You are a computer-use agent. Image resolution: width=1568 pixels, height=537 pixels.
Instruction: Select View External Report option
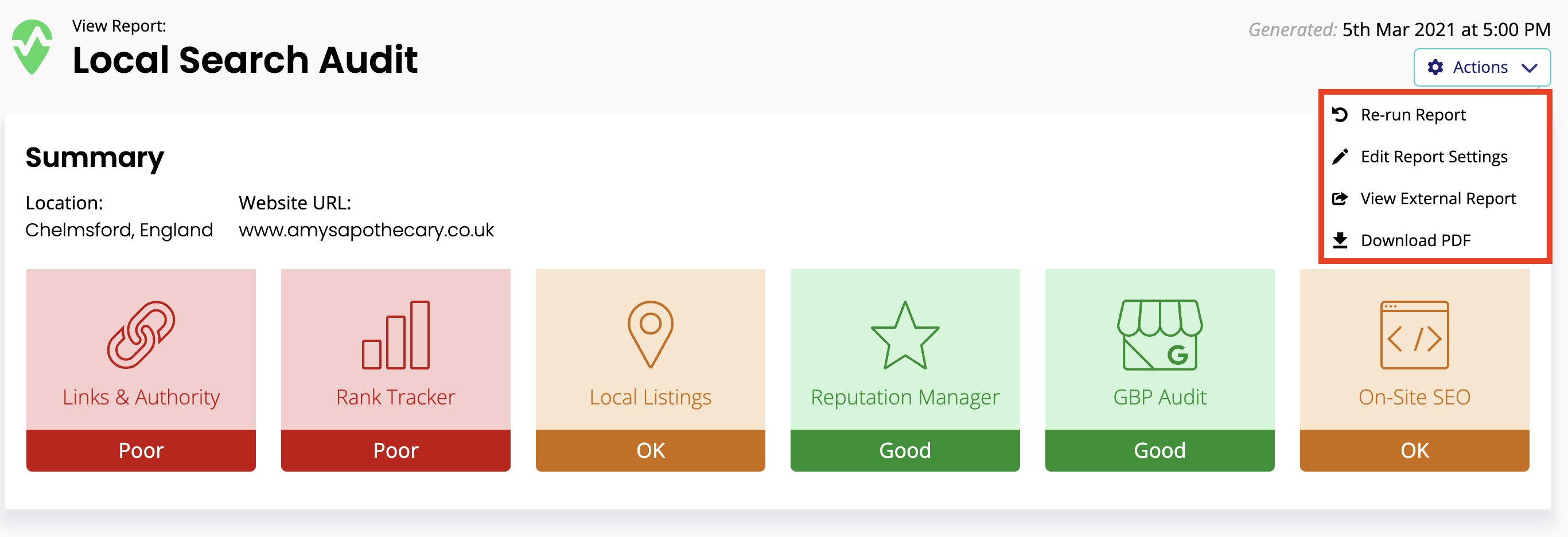[x=1438, y=199]
